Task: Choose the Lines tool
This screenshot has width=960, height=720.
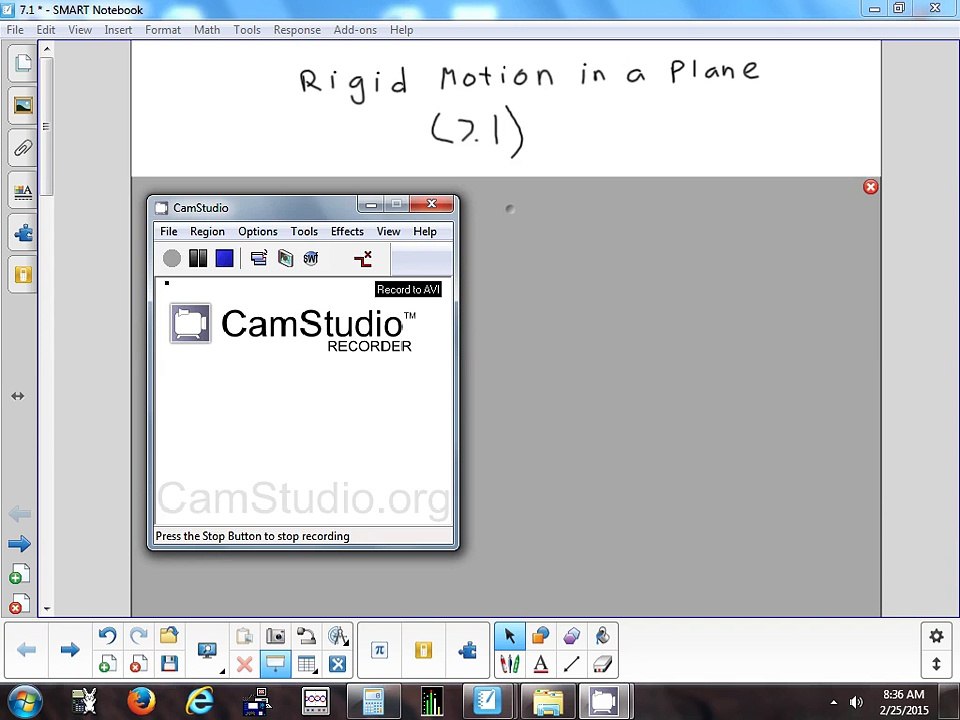Action: click(572, 664)
